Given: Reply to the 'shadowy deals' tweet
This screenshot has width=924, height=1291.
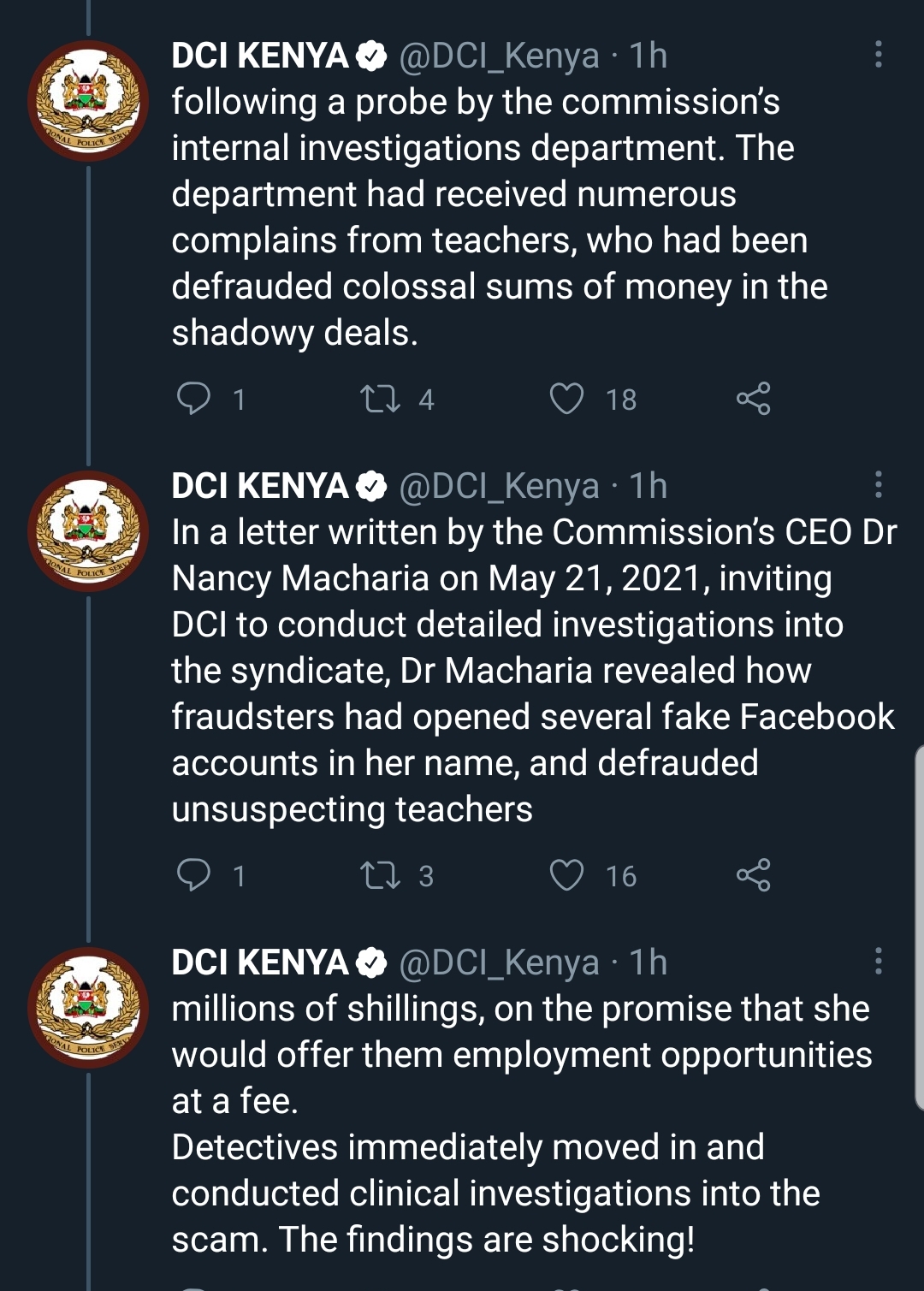Looking at the screenshot, I should click(193, 399).
